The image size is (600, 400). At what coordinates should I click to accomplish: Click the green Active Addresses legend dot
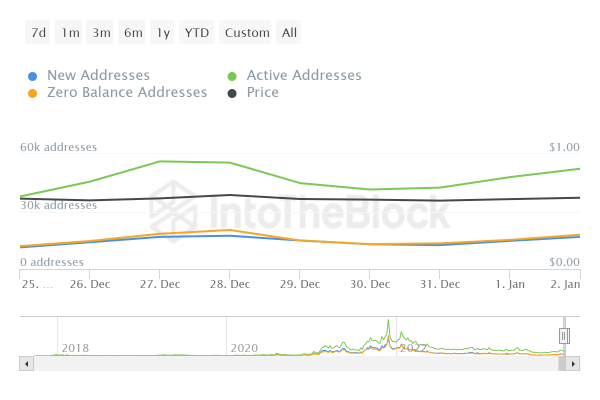tap(233, 76)
